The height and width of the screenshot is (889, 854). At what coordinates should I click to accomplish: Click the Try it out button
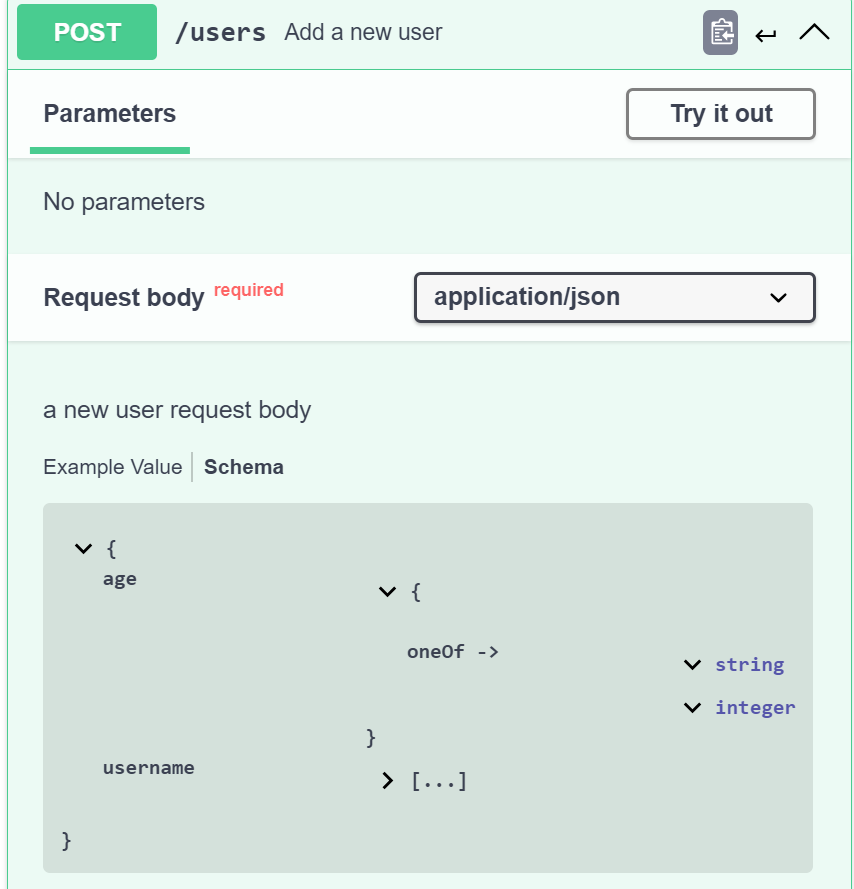(x=721, y=113)
